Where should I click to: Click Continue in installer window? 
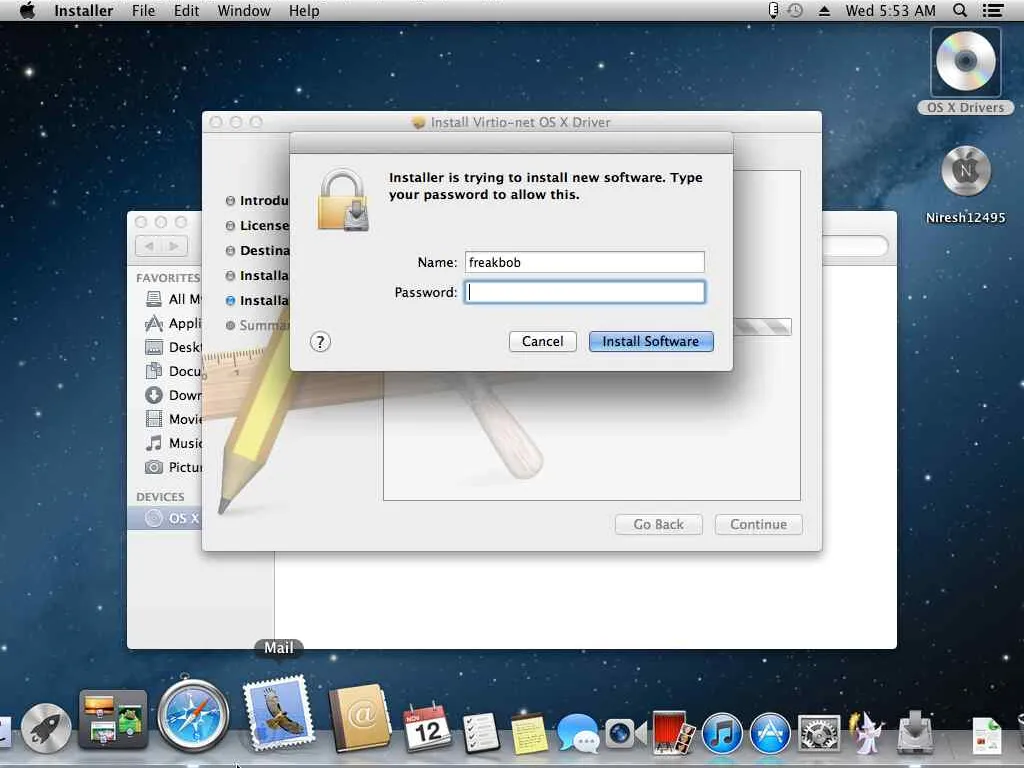click(x=758, y=524)
